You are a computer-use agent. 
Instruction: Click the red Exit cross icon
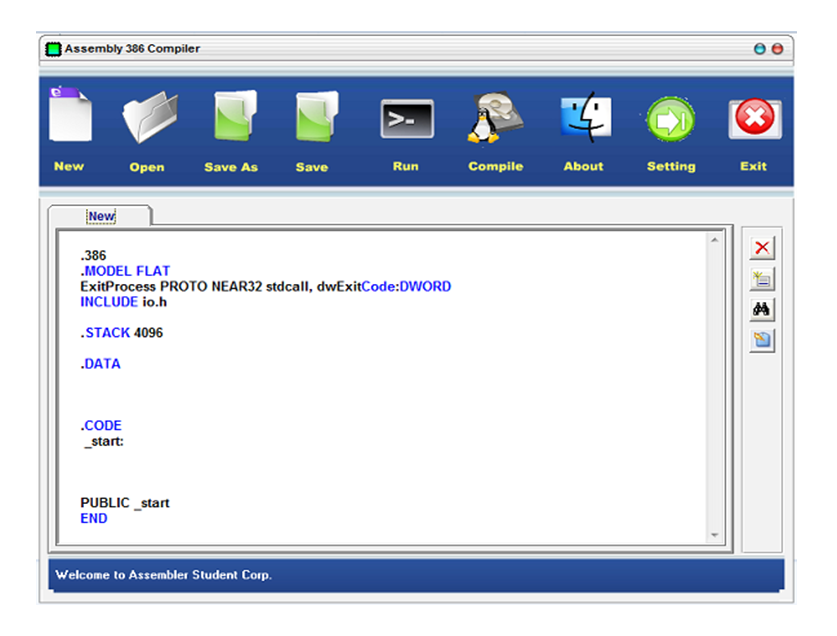coord(755,119)
